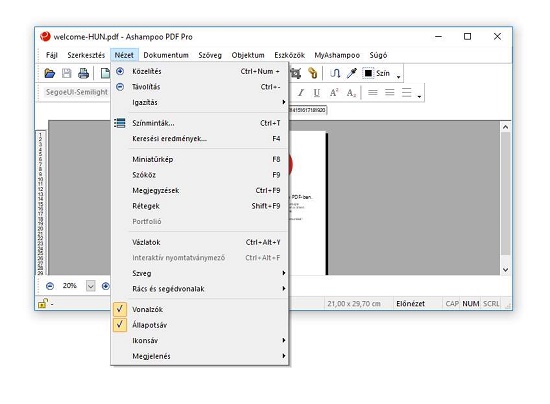This screenshot has width=550, height=404.
Task: Expand the Szveg submenu
Action: pos(200,273)
